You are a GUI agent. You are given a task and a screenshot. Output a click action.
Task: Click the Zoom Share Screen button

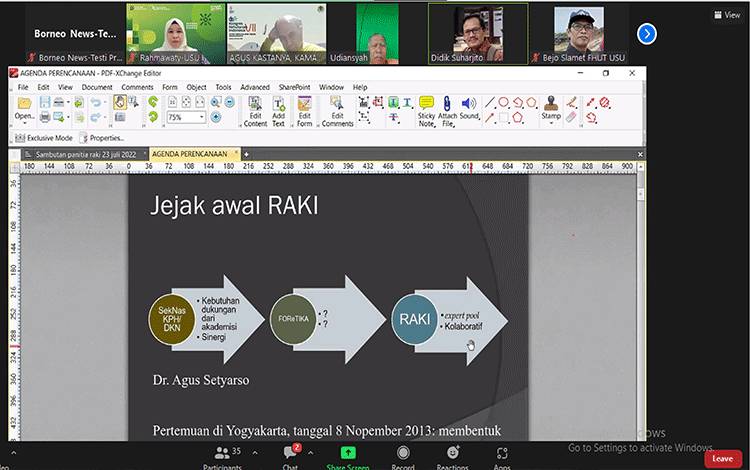coord(348,457)
